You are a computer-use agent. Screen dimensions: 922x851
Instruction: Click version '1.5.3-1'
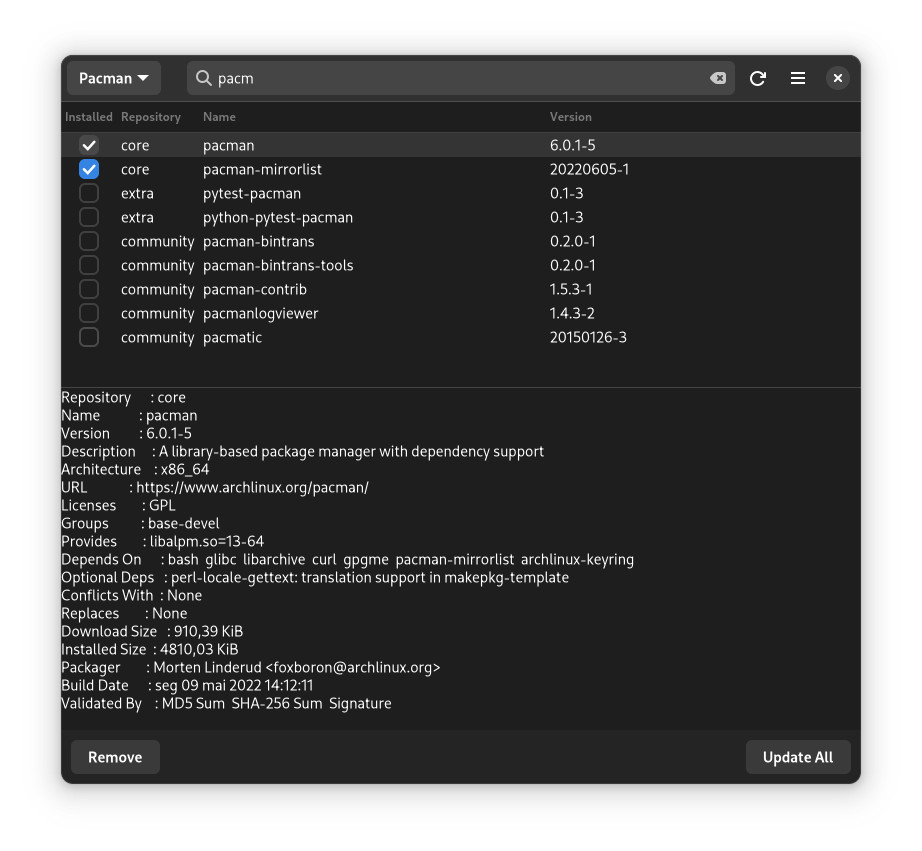[x=571, y=289]
